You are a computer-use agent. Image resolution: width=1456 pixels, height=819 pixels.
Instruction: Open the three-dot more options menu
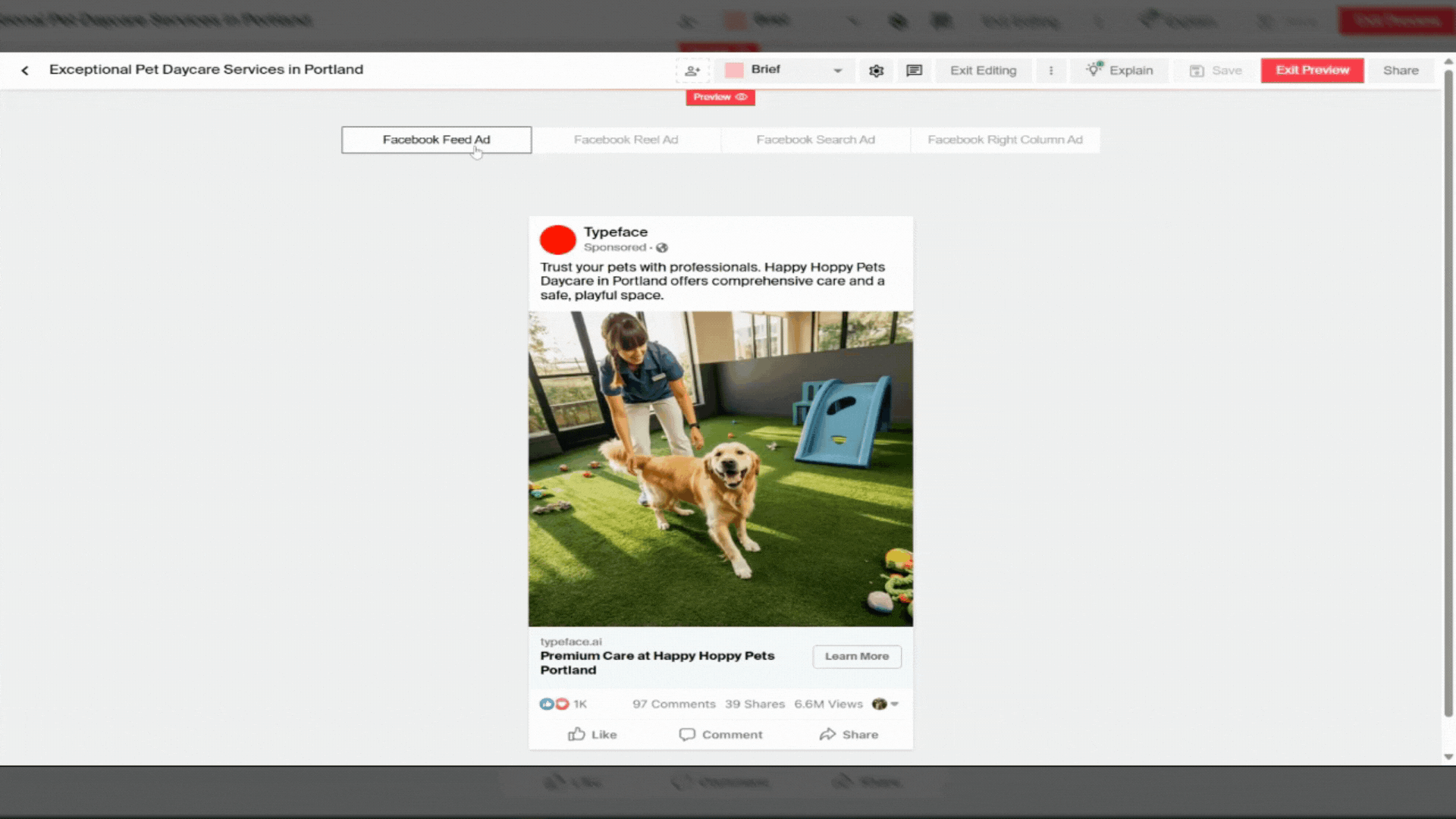click(1051, 70)
